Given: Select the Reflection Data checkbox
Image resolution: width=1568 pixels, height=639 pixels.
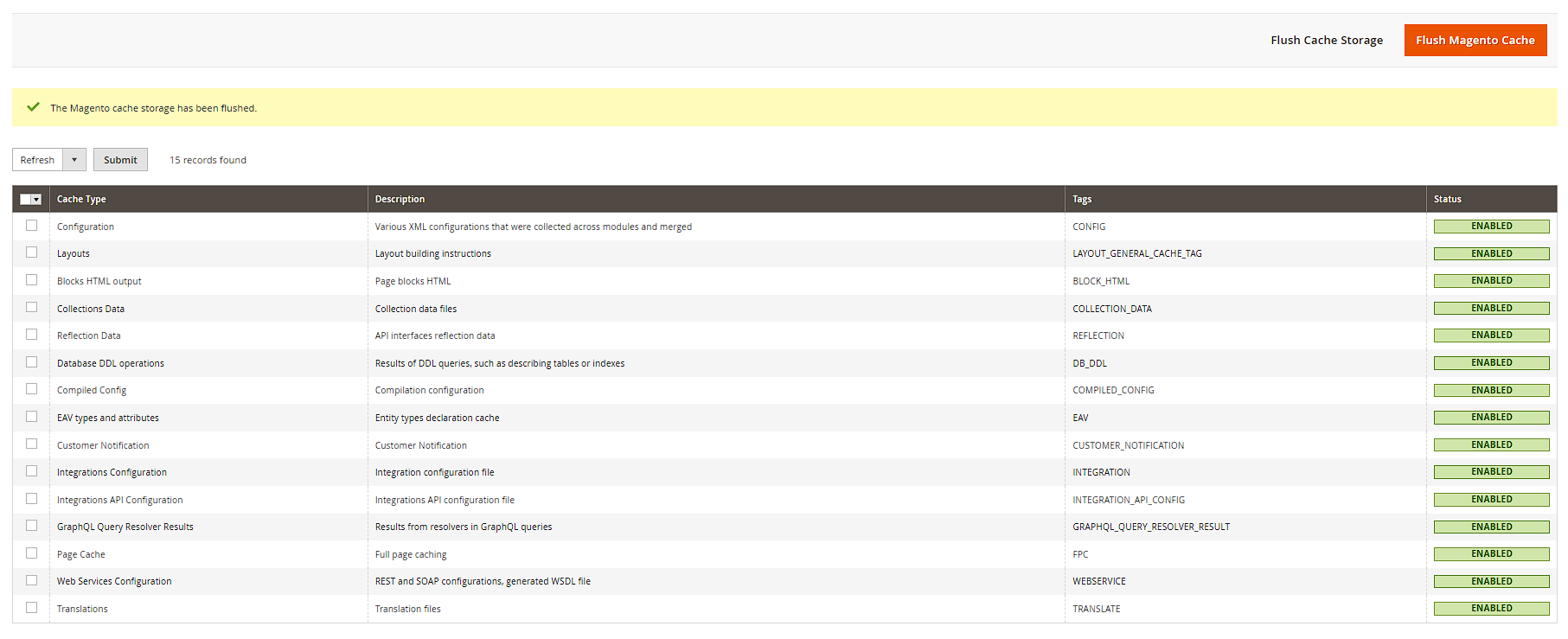Looking at the screenshot, I should click(32, 335).
